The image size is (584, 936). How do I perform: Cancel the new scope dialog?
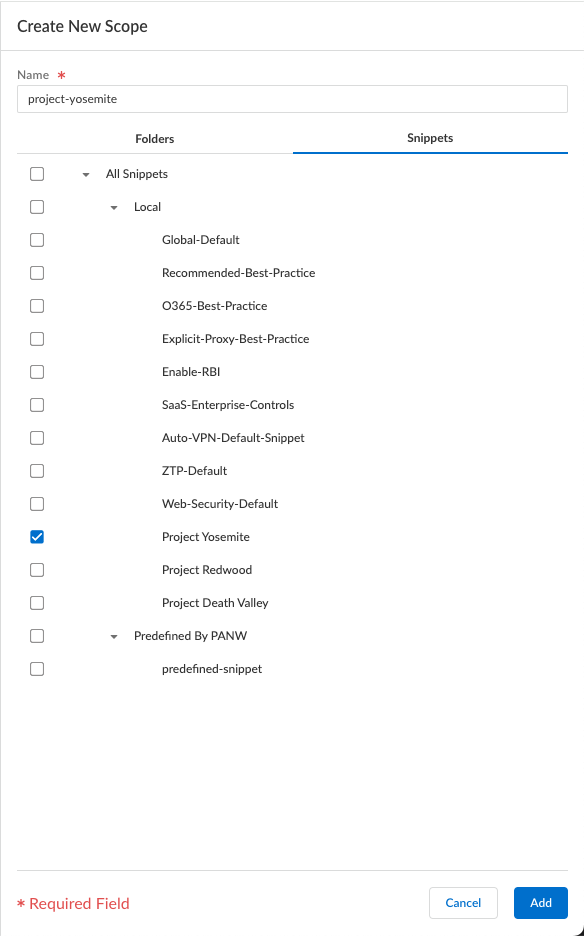coord(463,903)
